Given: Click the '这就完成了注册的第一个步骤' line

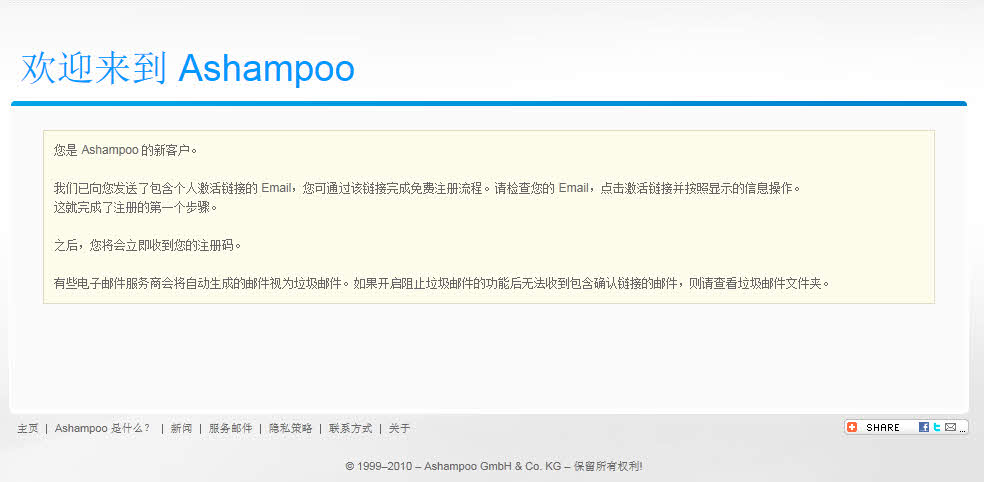Looking at the screenshot, I should point(134,207).
